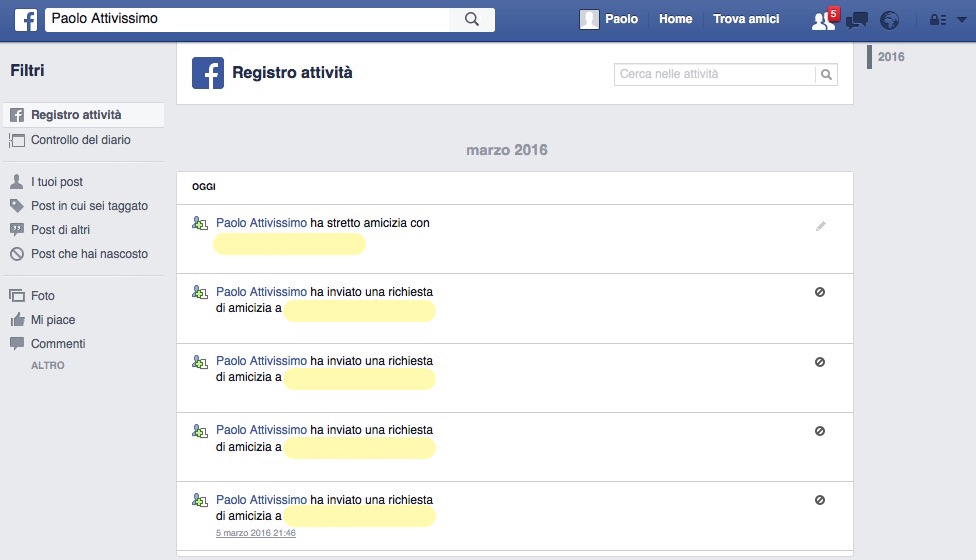The width and height of the screenshot is (976, 560).
Task: Click the blocked circle icon for hidden posts
Action: 17,254
